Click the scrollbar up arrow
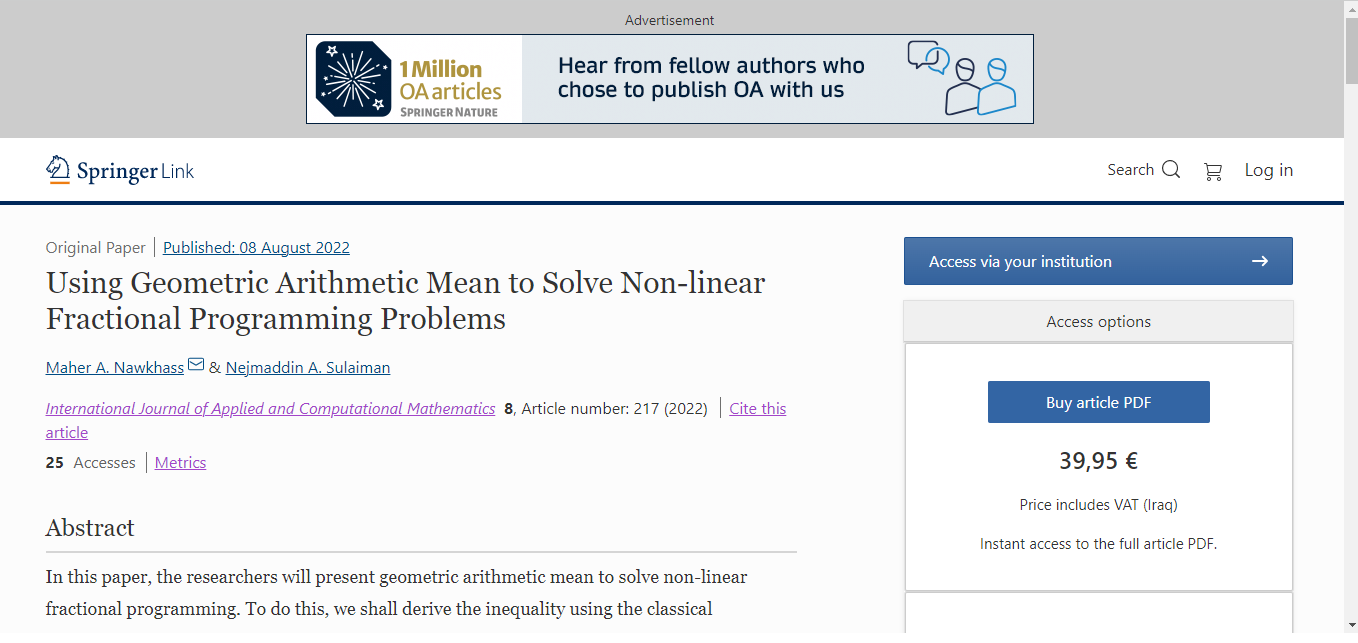 coord(1350,8)
